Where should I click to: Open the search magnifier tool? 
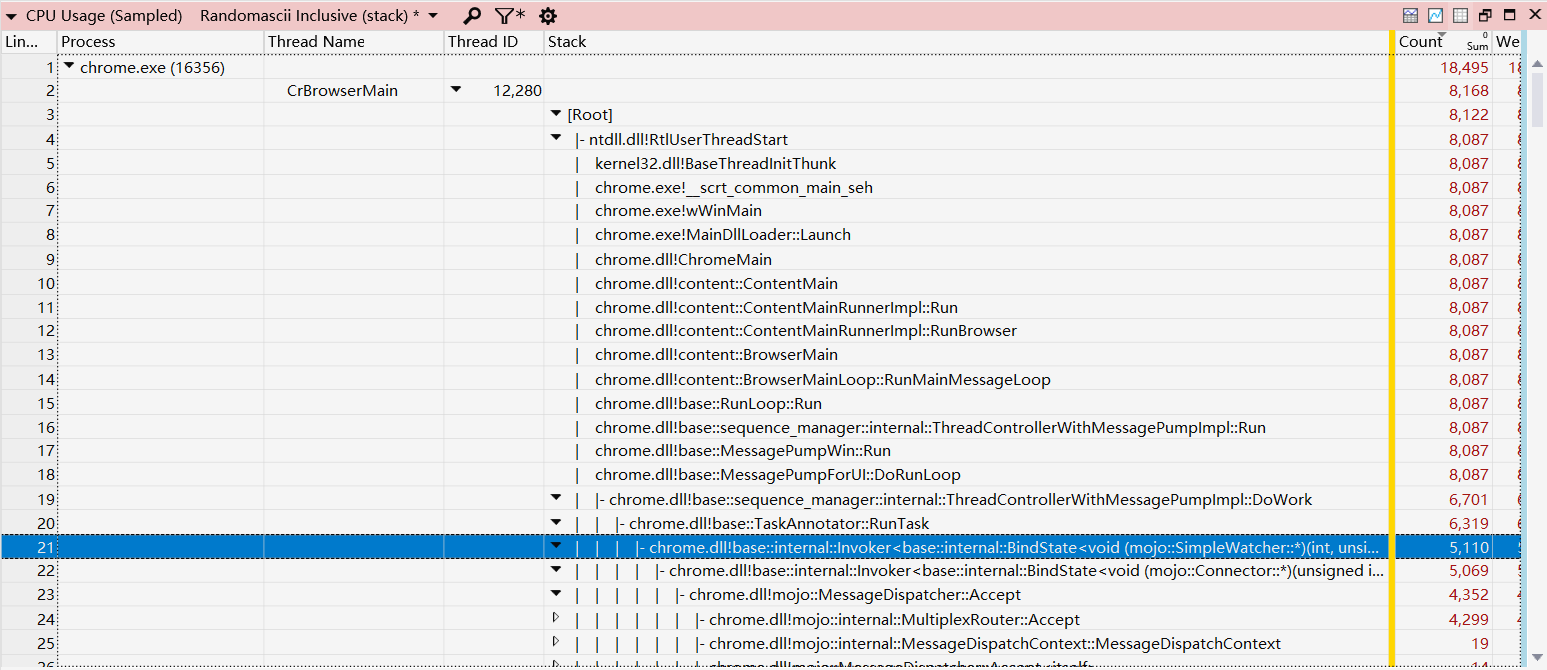tap(472, 15)
